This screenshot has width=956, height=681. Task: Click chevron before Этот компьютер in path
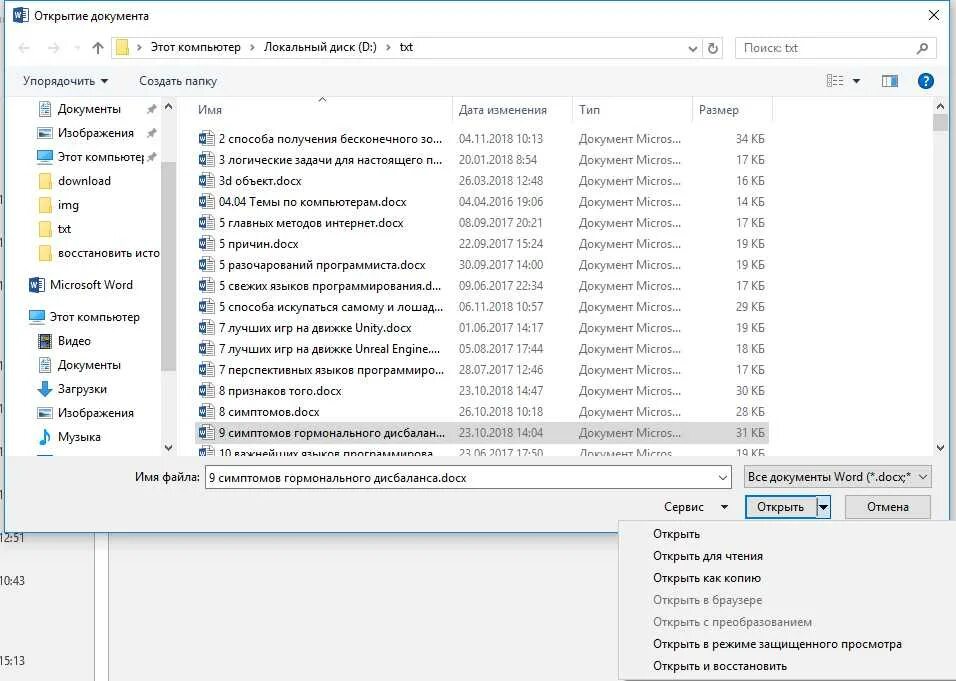pos(139,48)
